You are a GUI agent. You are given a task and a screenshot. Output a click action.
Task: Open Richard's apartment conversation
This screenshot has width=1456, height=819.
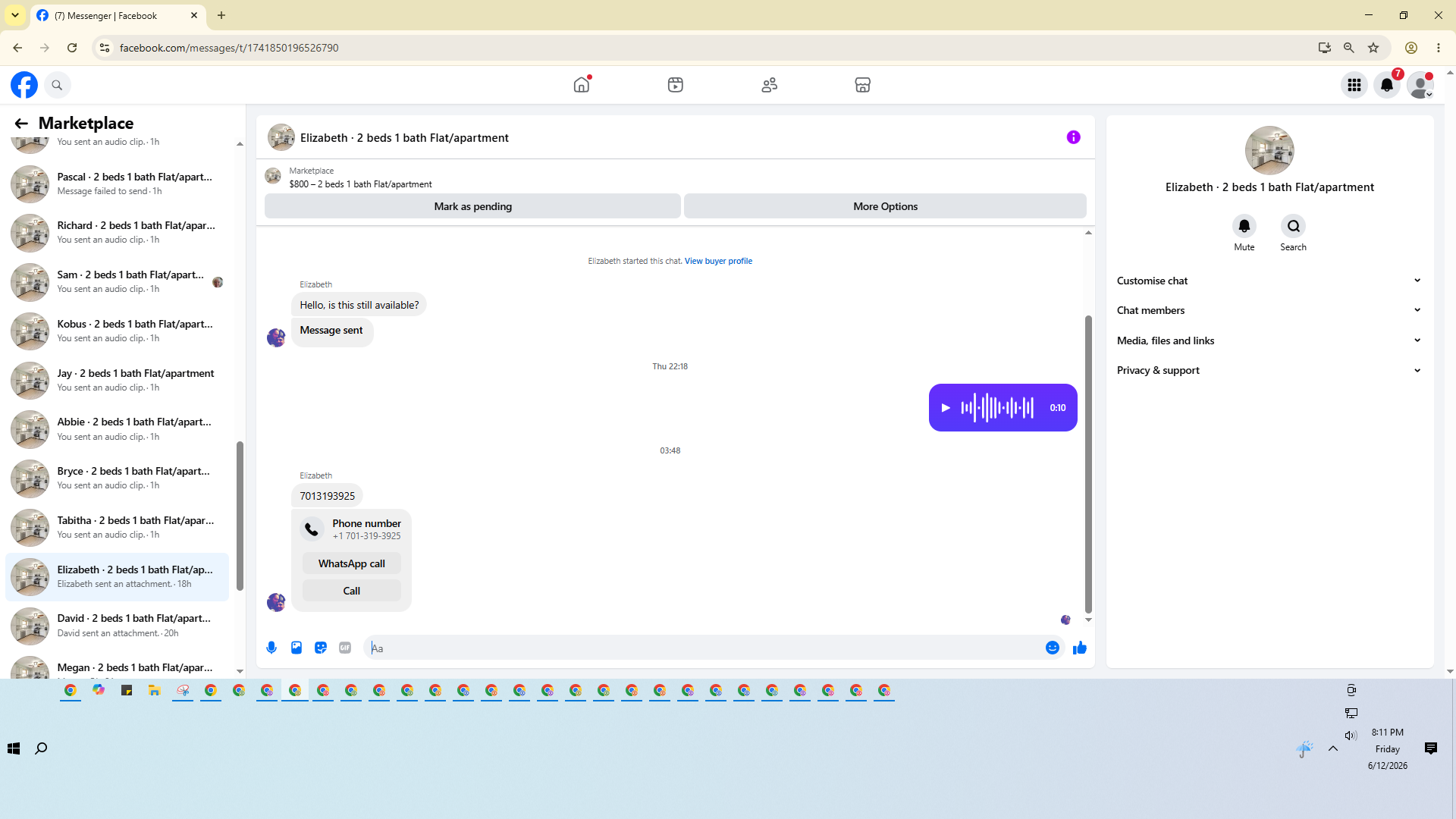[x=117, y=233]
